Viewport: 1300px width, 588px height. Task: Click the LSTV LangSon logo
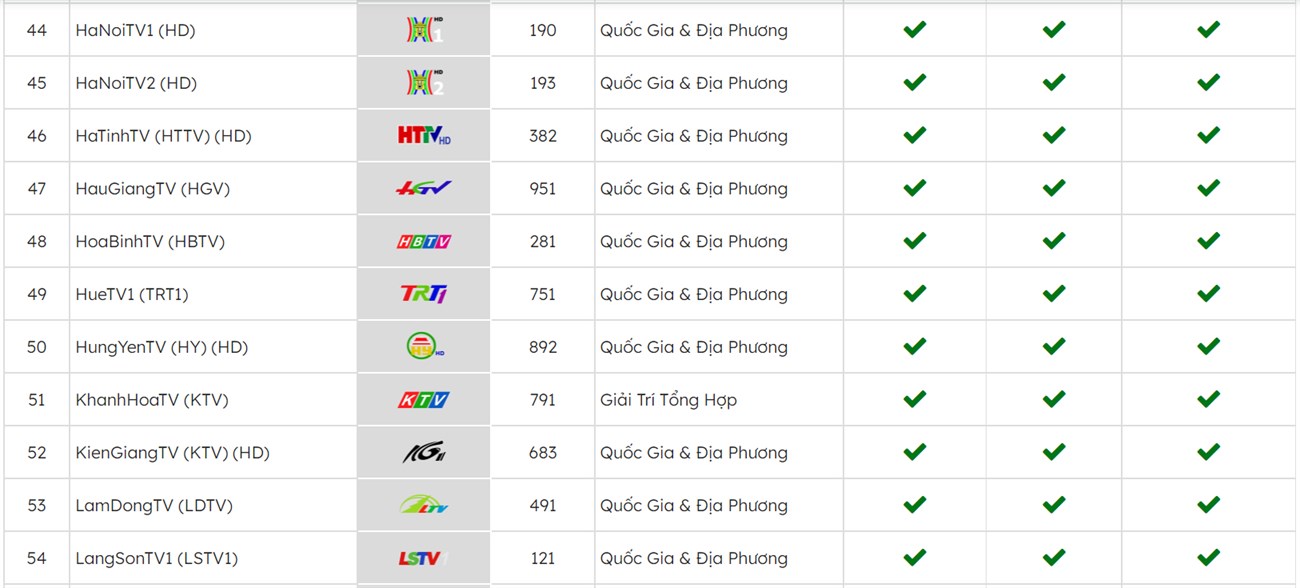424,558
